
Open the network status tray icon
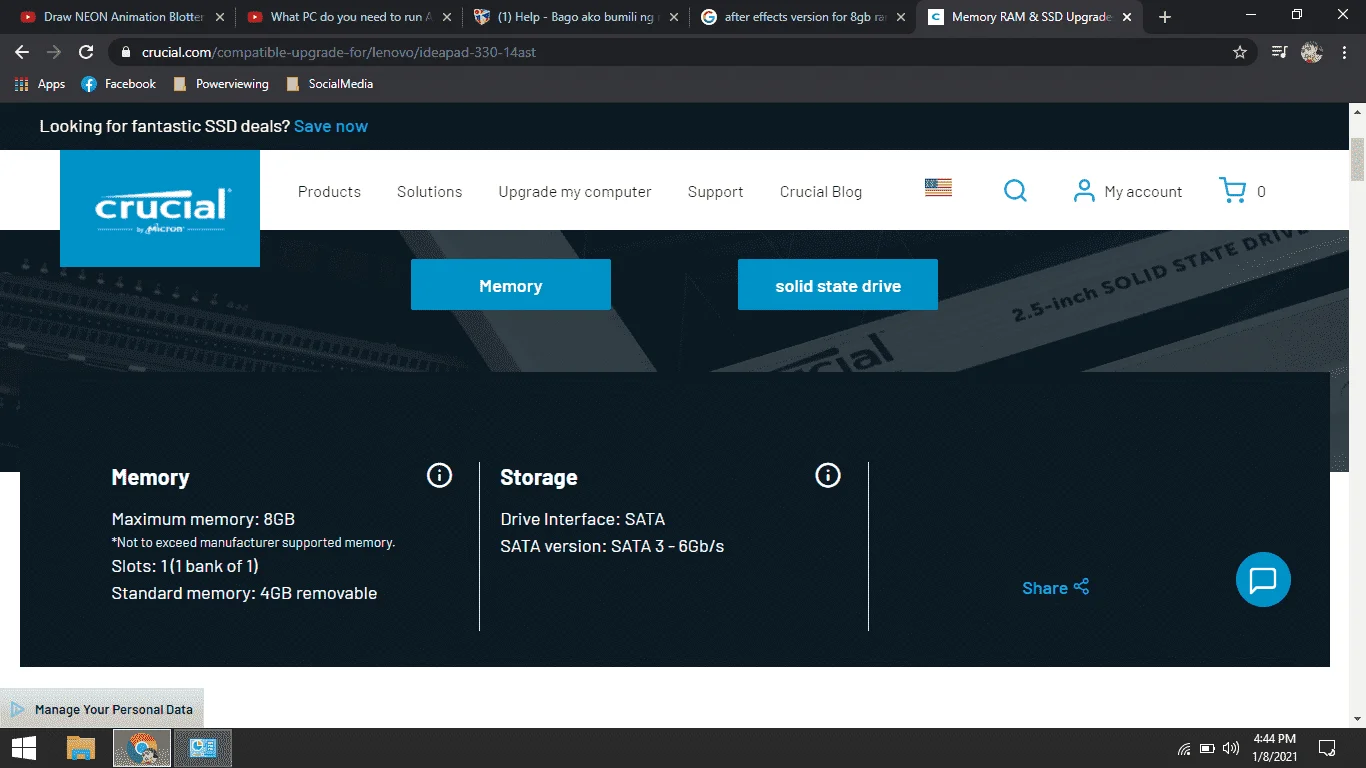1184,748
